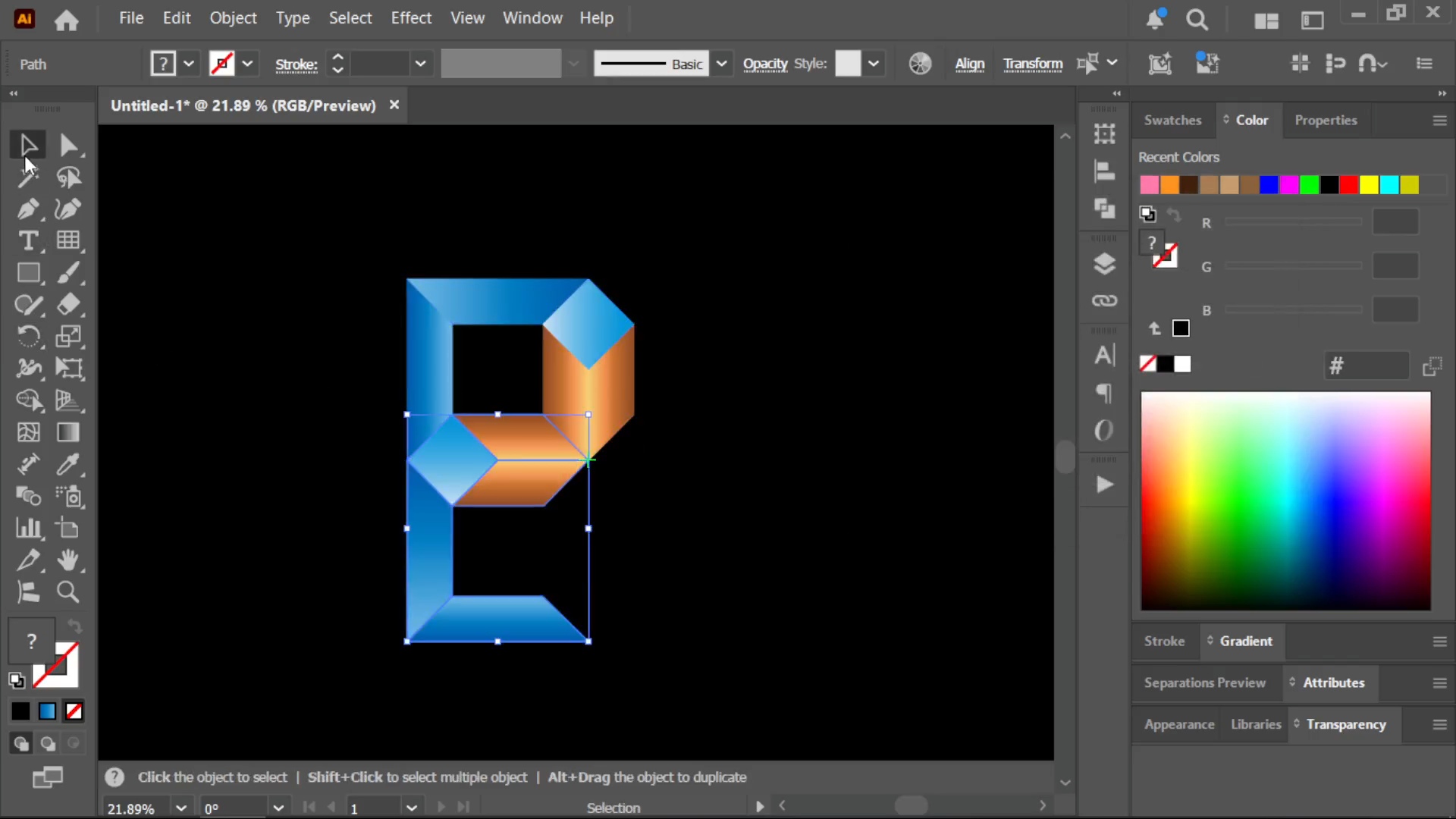The width and height of the screenshot is (1456, 819).
Task: Swap fill and stroke in toolbar
Action: (74, 626)
